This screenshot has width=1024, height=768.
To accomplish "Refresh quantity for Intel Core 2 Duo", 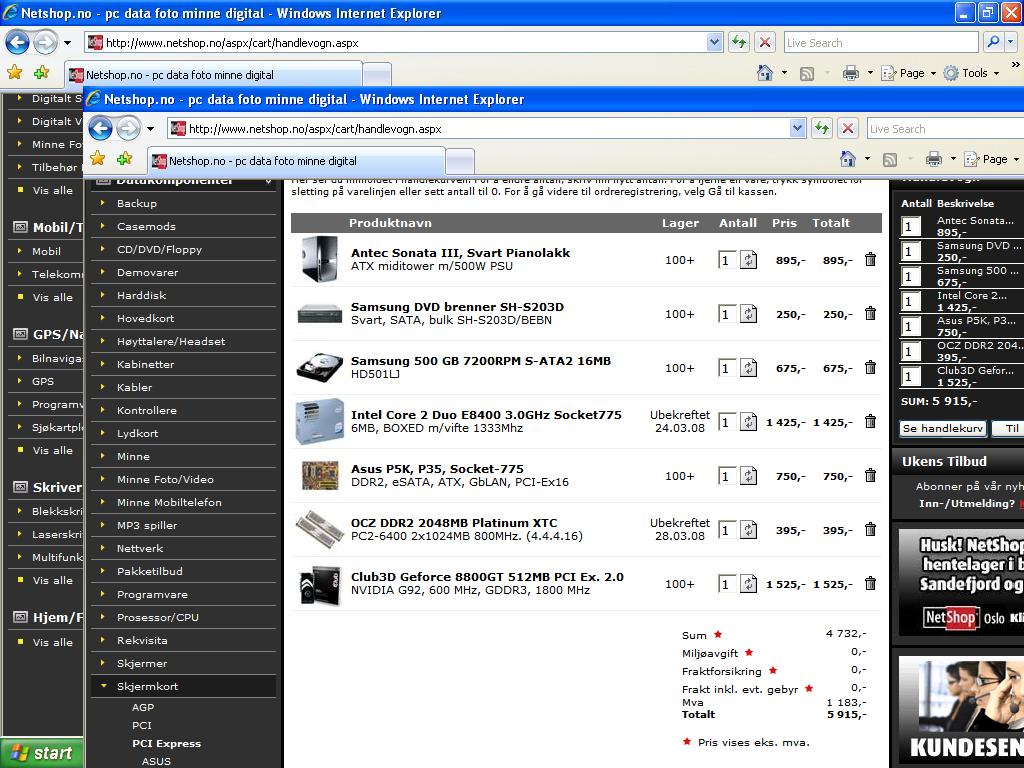I will (748, 422).
